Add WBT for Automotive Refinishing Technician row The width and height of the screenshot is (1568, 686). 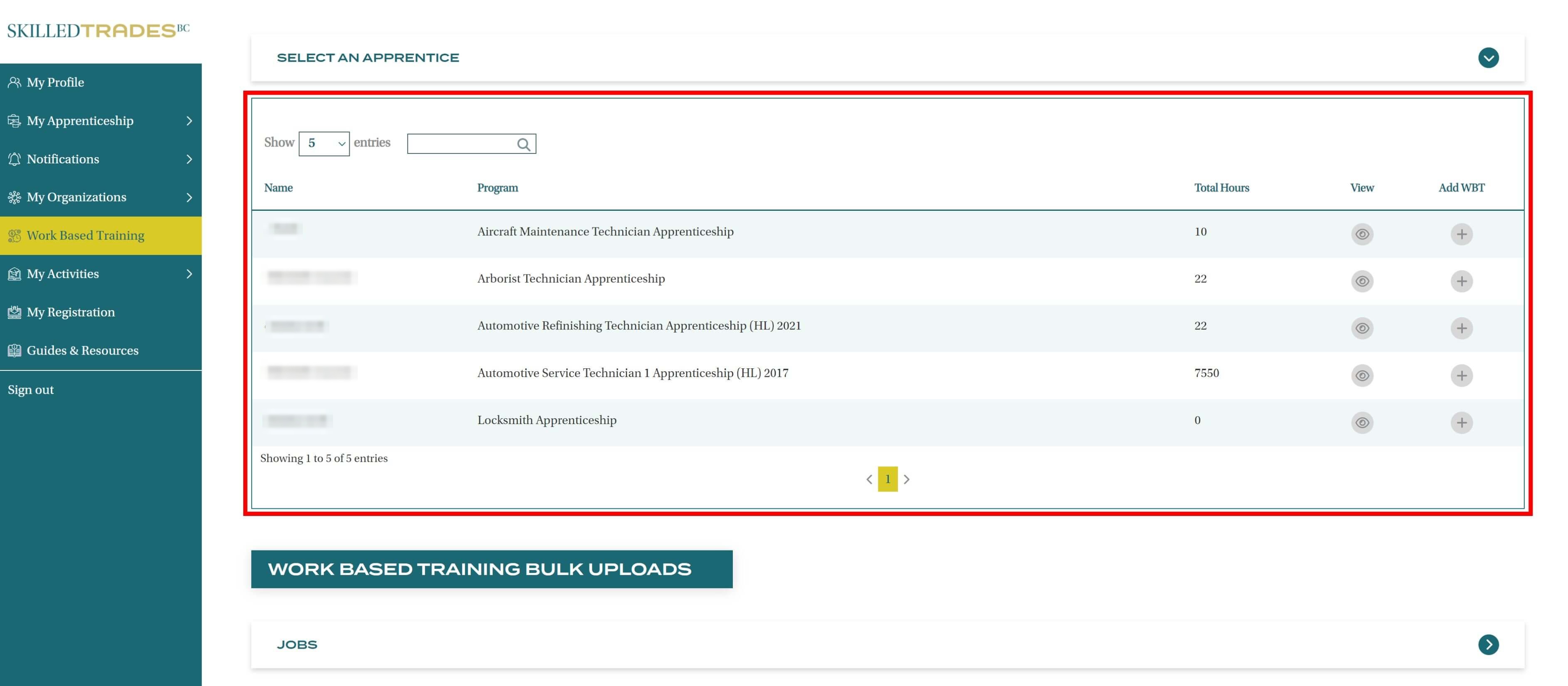1461,329
